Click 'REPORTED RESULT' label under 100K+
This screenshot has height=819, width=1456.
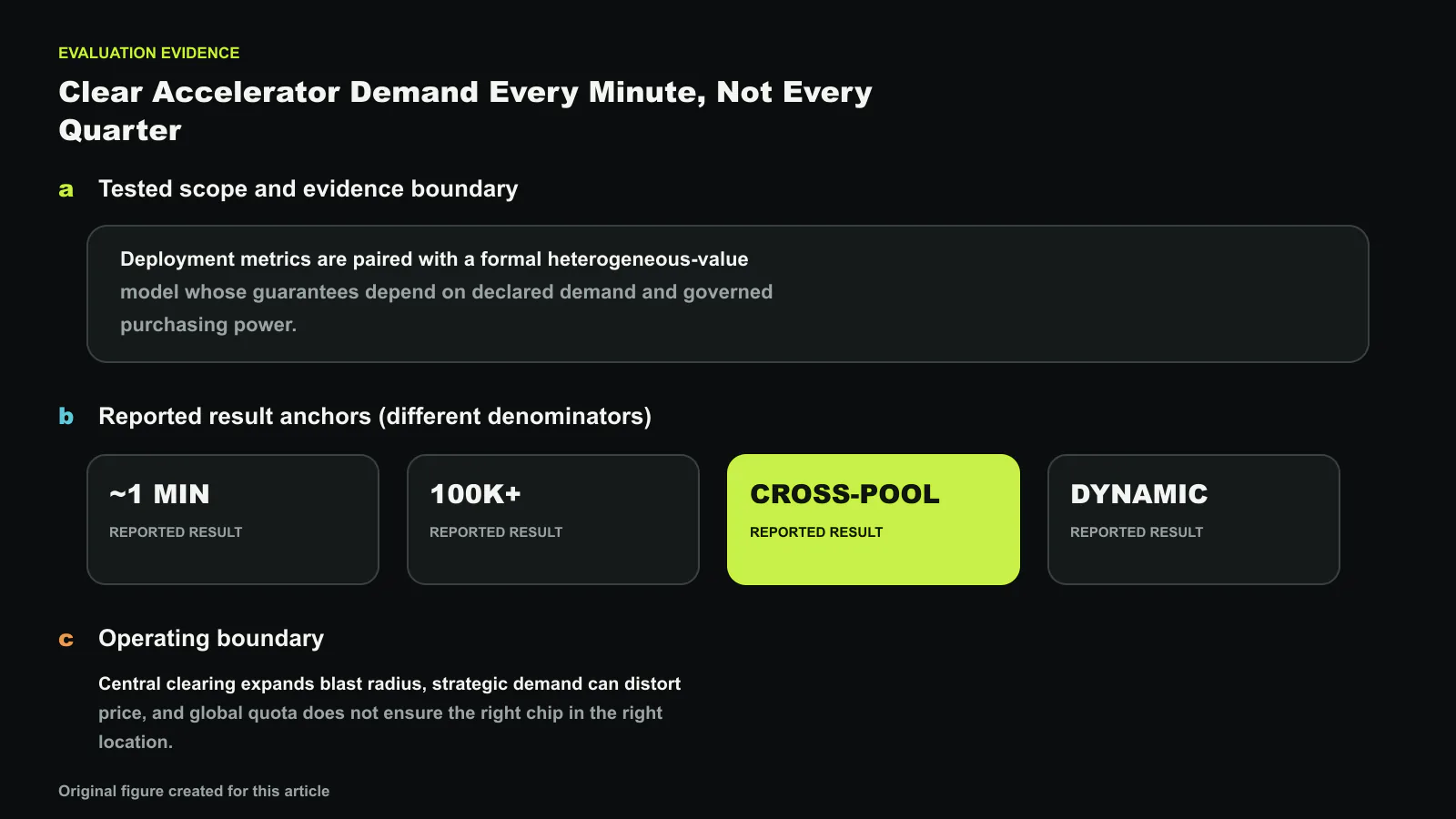496,532
